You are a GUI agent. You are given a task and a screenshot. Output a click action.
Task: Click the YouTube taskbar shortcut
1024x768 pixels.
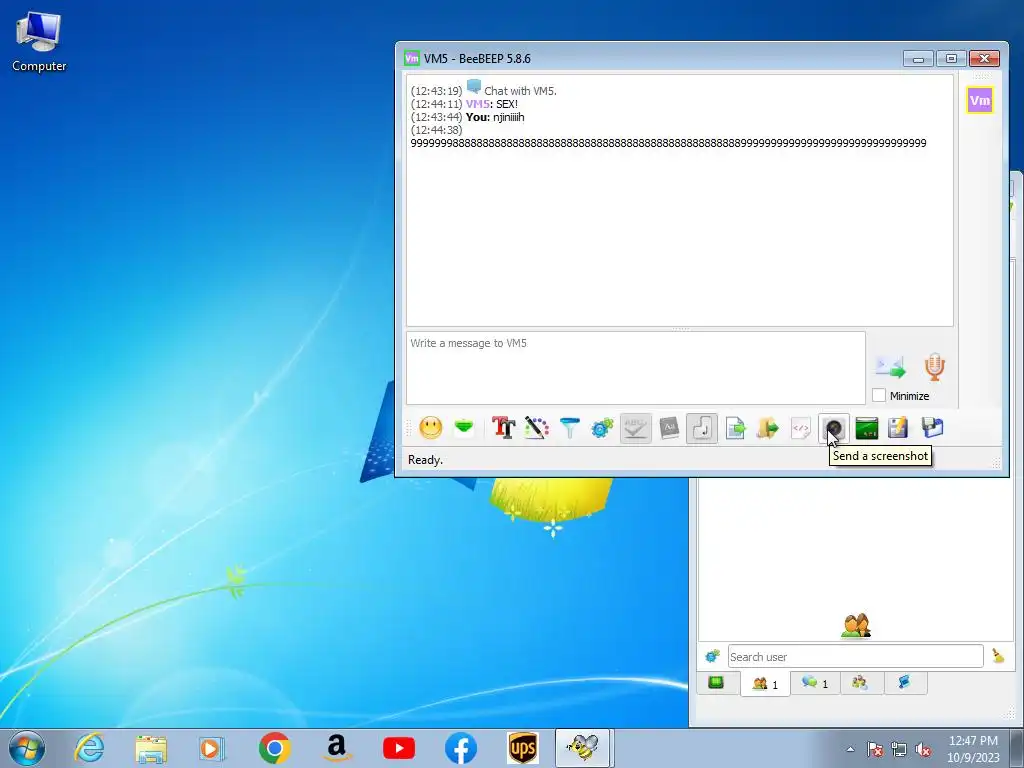(x=399, y=748)
